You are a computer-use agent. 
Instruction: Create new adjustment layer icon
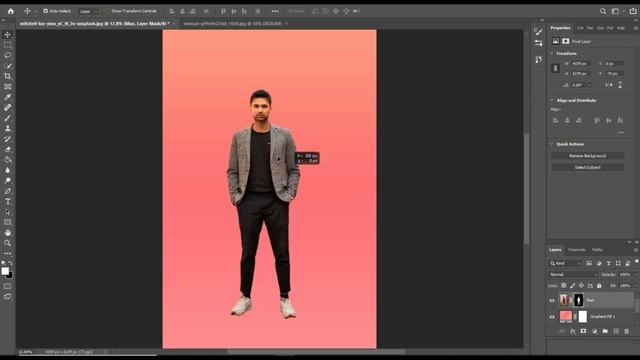coord(594,331)
